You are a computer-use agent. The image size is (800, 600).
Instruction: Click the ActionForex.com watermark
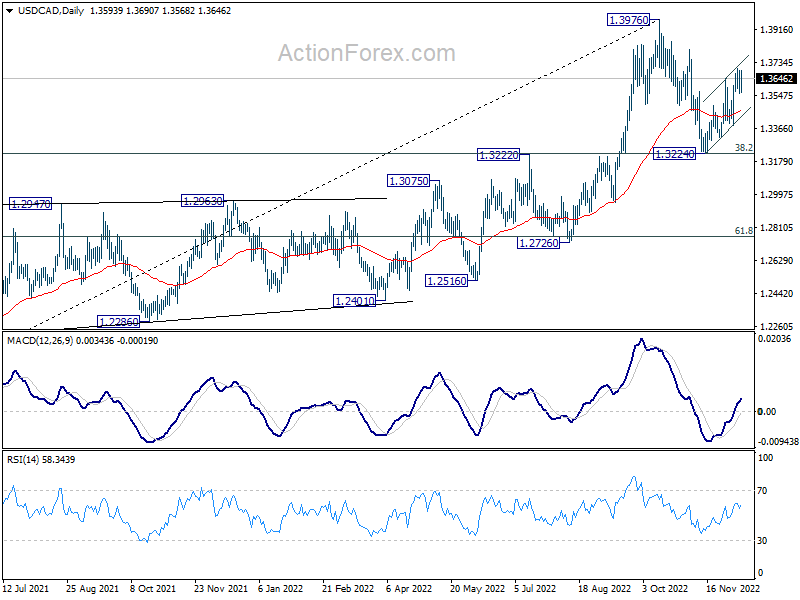(367, 53)
